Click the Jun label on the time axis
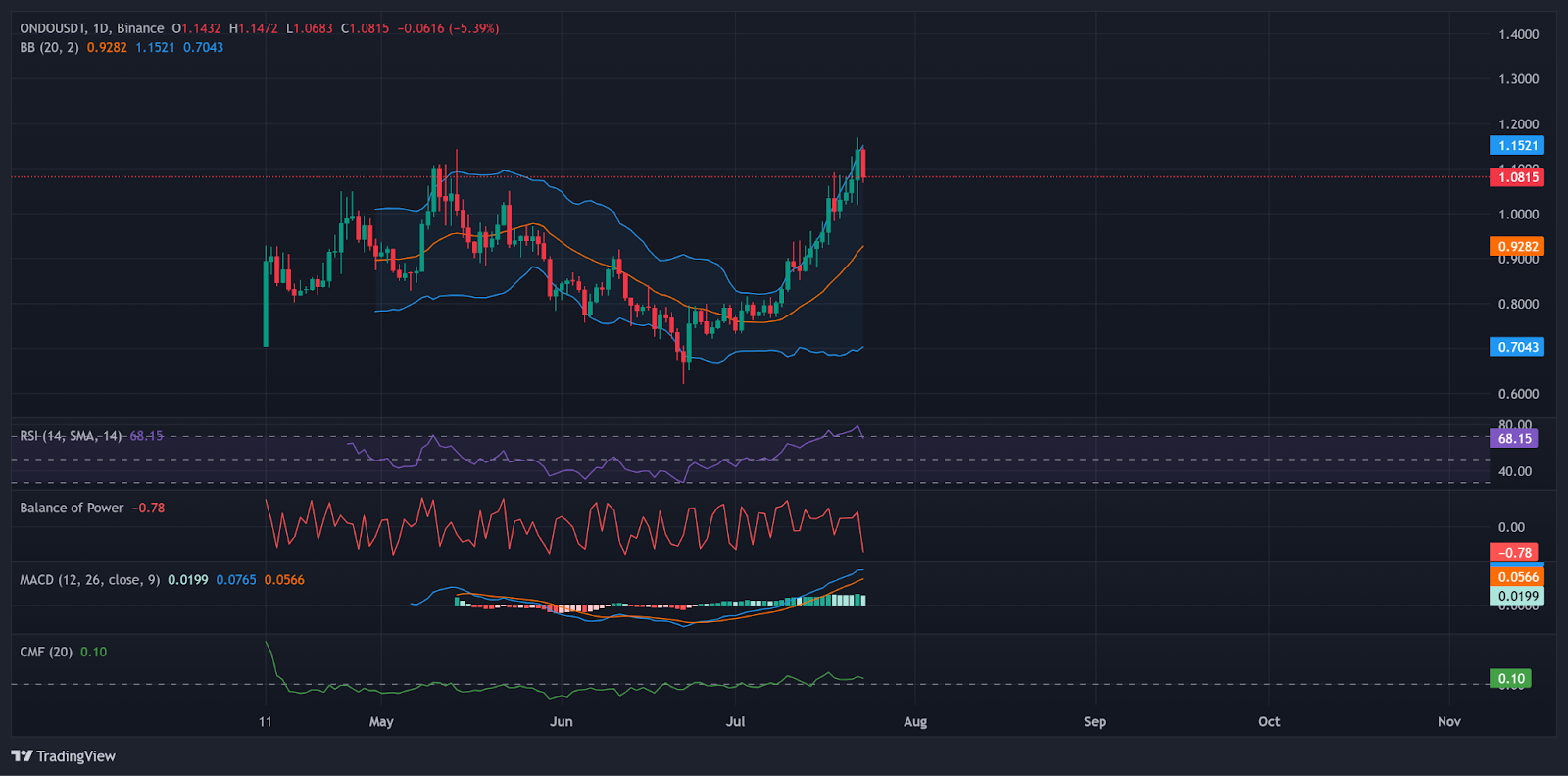 pos(561,722)
